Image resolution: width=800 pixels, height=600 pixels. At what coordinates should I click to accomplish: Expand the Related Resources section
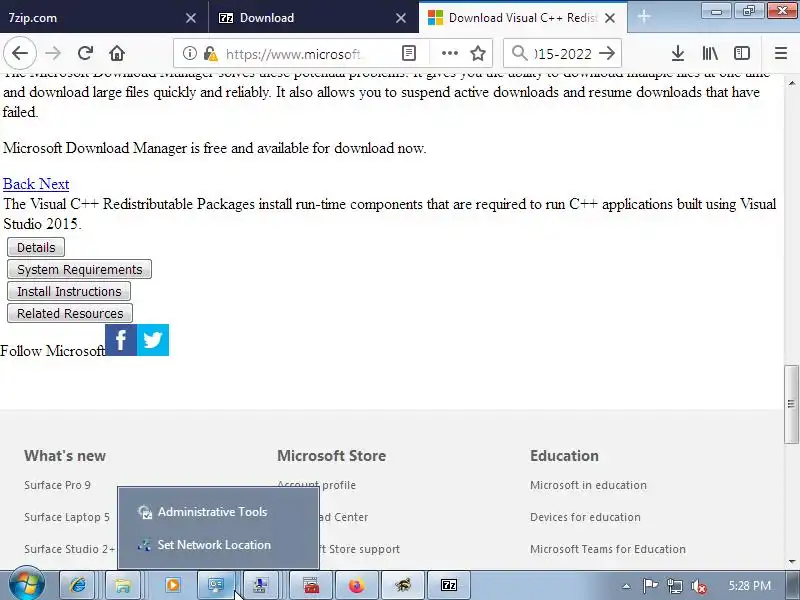click(x=70, y=313)
